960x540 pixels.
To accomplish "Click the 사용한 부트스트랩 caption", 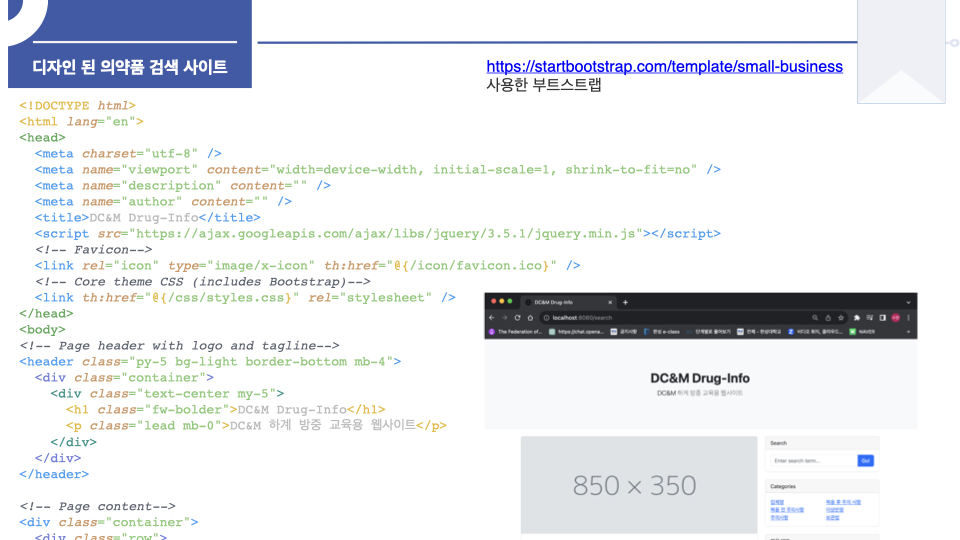I will pyautogui.click(x=544, y=84).
